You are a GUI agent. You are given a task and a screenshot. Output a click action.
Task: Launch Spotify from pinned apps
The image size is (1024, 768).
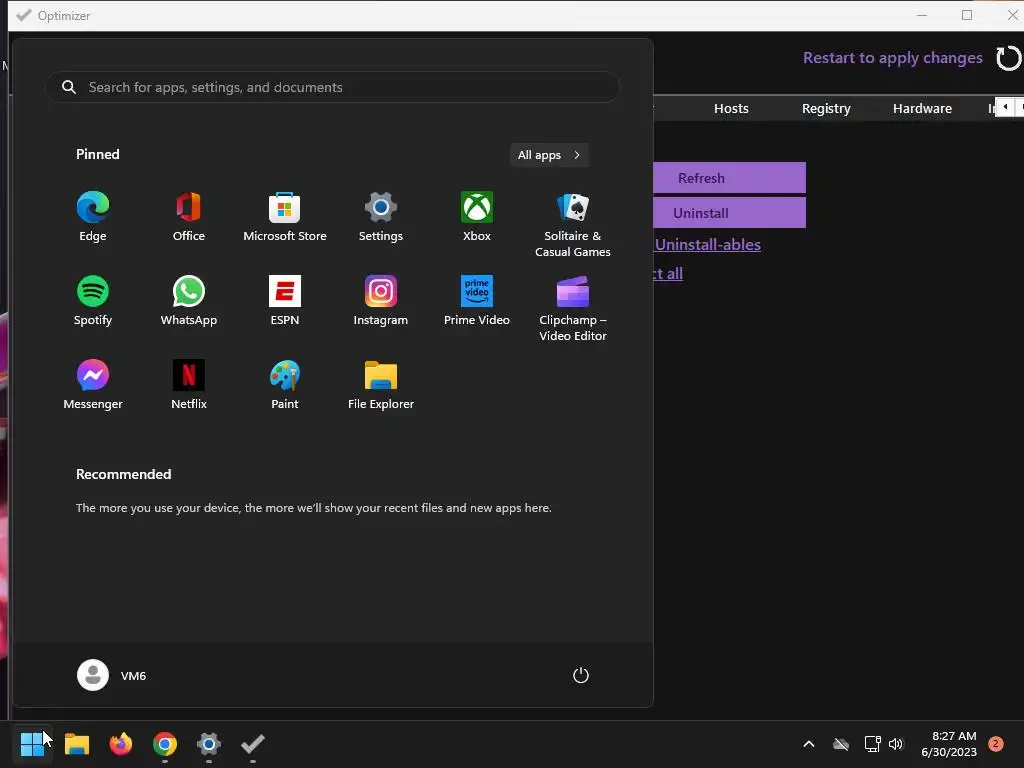coord(93,300)
